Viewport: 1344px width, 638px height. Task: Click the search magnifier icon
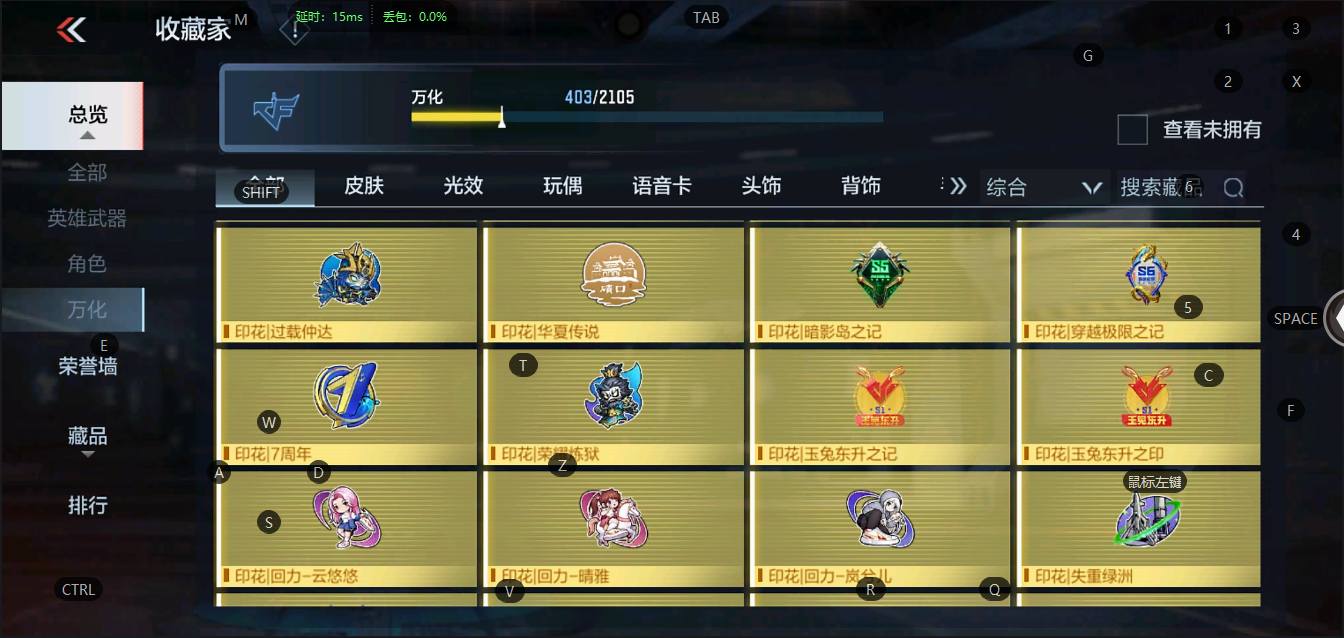1233,187
